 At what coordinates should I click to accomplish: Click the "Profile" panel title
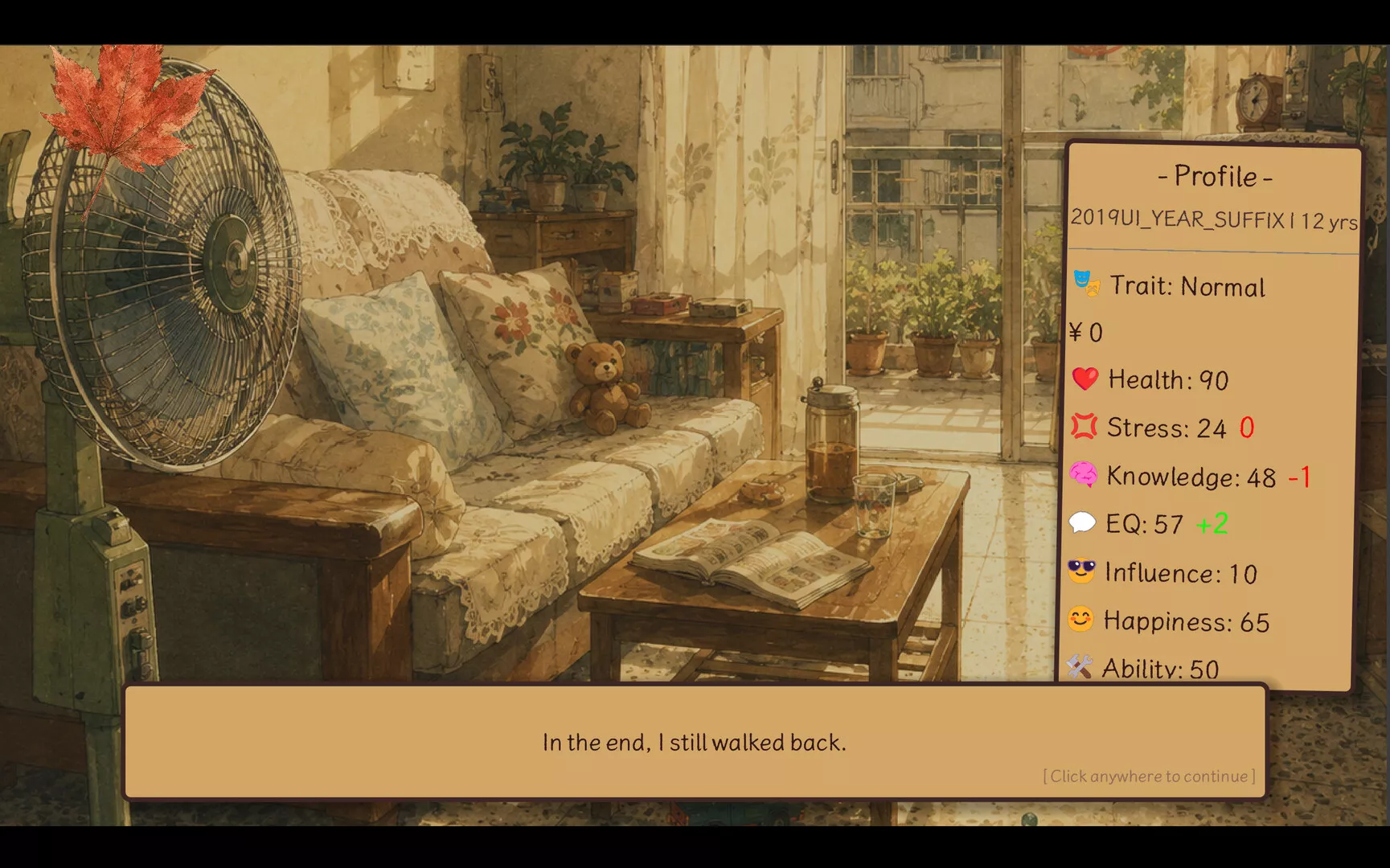tap(1215, 177)
